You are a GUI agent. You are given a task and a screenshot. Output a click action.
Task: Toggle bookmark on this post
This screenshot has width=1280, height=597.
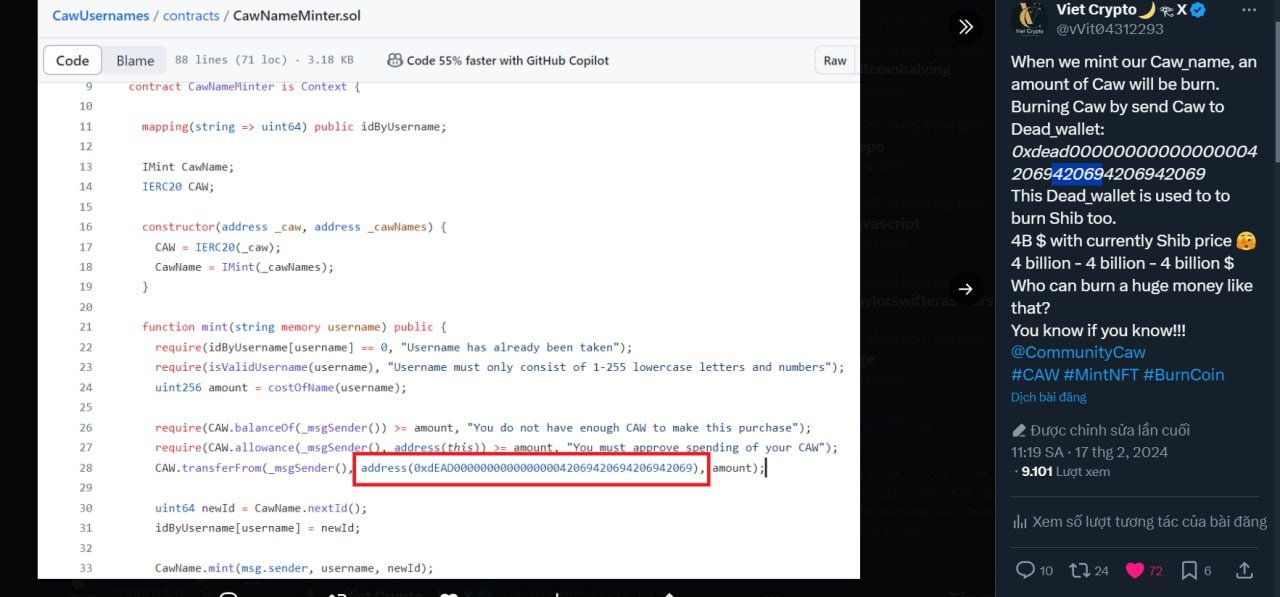tap(1189, 570)
